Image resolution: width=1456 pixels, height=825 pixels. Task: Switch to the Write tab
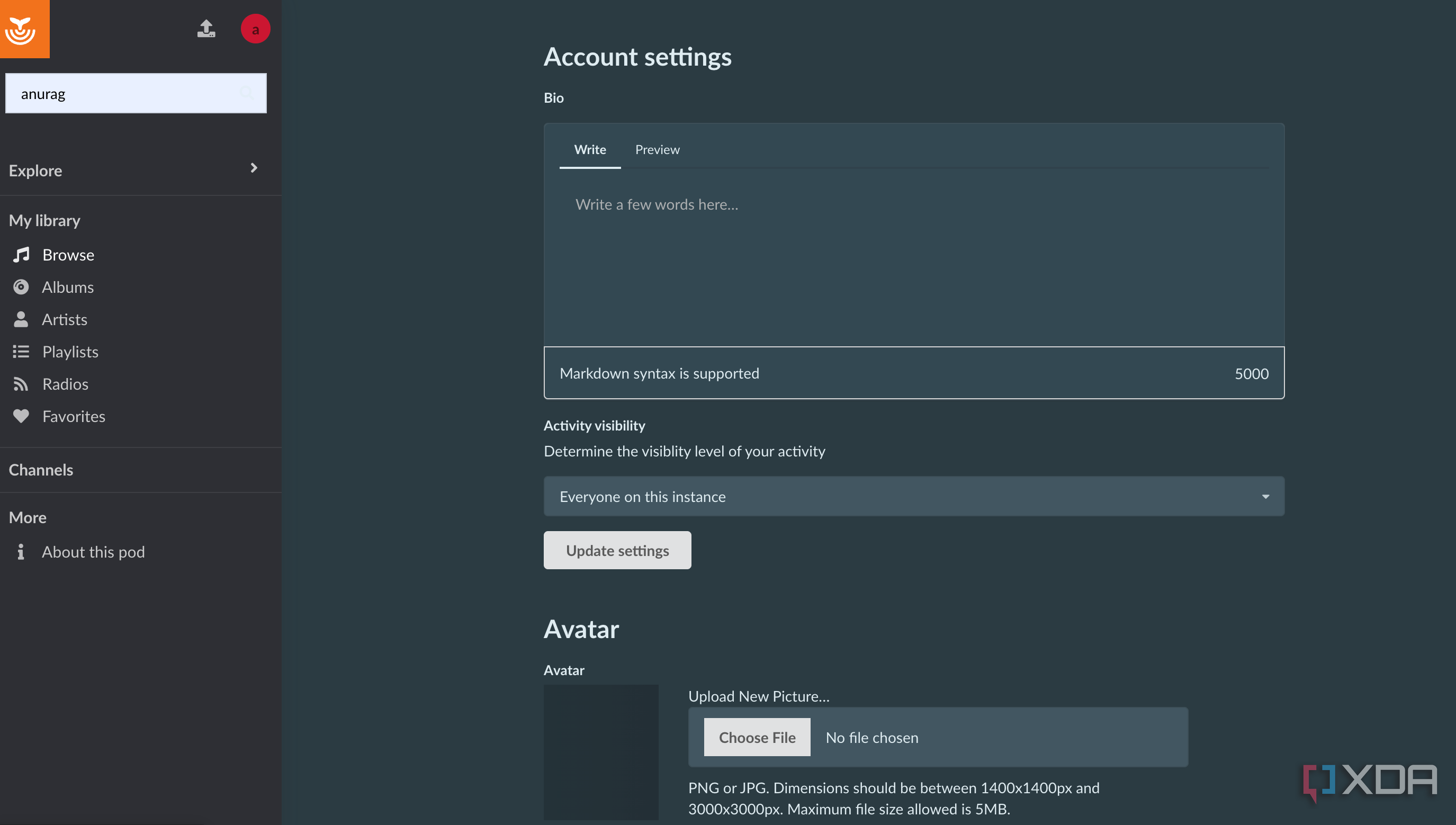(590, 149)
